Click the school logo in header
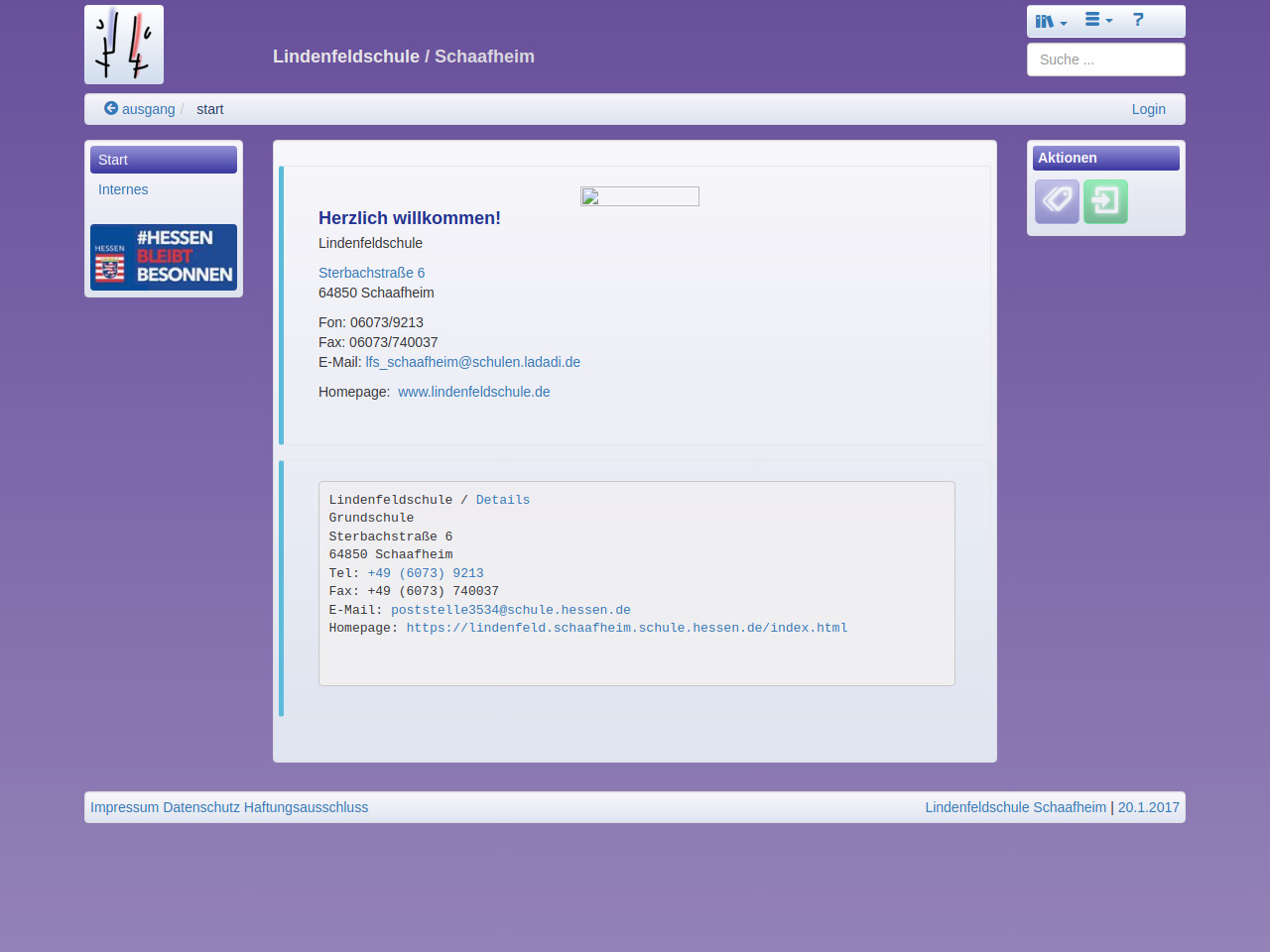Viewport: 1270px width, 952px height. tap(124, 45)
